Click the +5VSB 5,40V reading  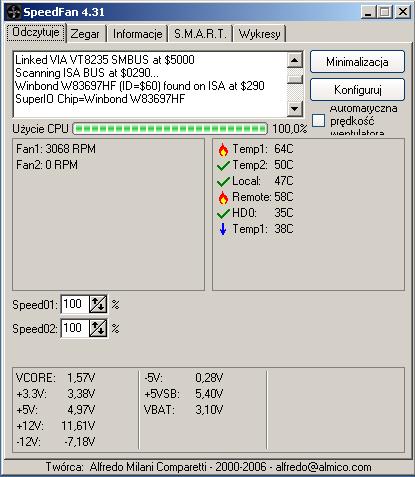[183, 394]
